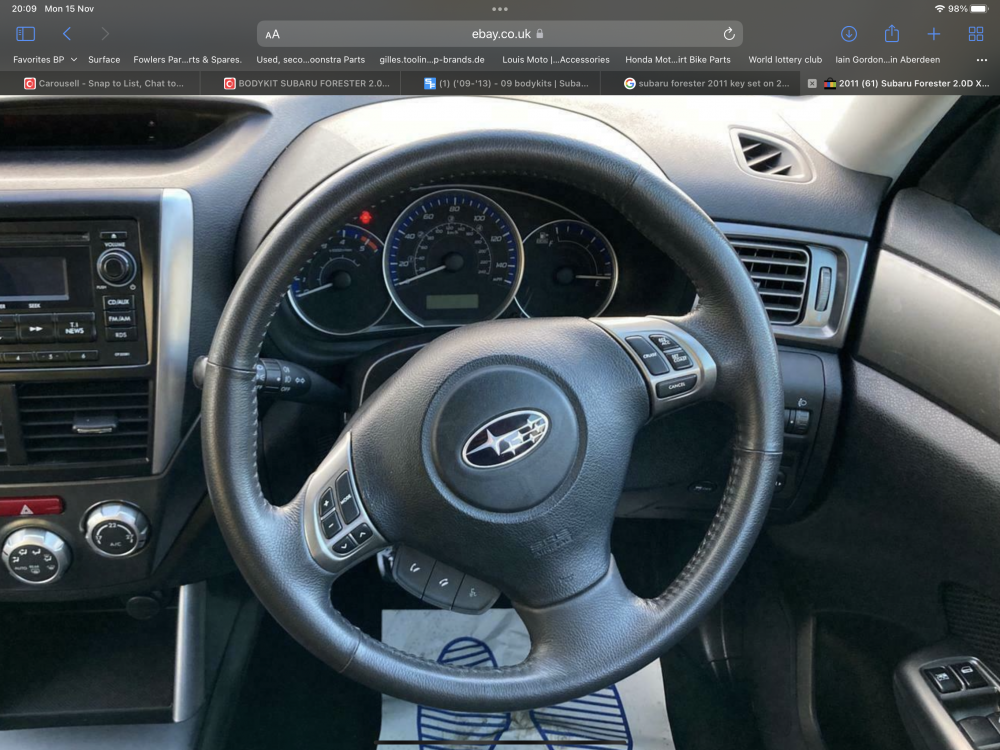This screenshot has height=750, width=1000.
Task: Show the tab overview grid
Action: [x=976, y=34]
